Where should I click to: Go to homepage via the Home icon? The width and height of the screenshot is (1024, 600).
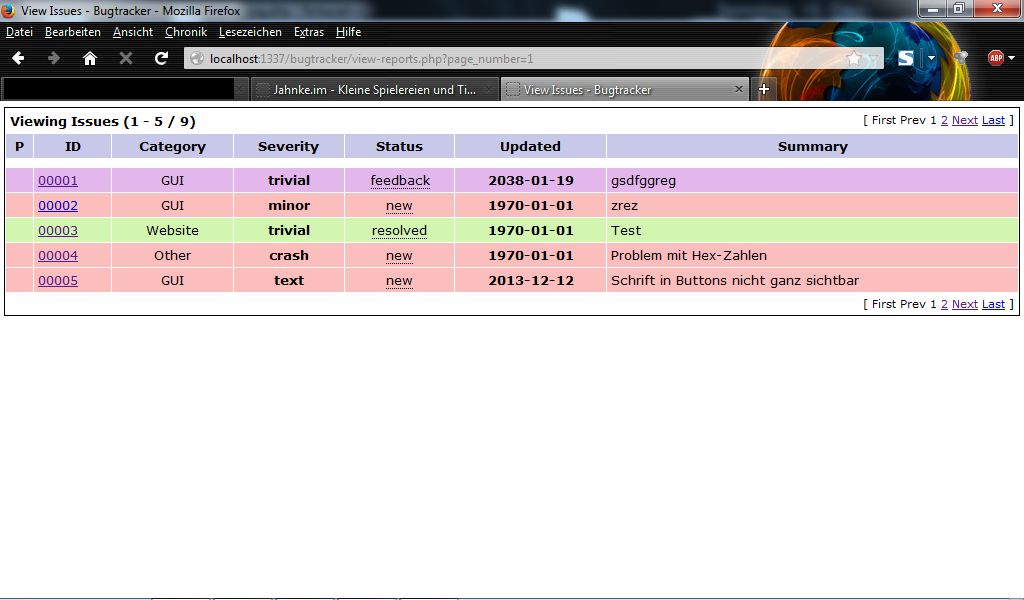pyautogui.click(x=89, y=58)
